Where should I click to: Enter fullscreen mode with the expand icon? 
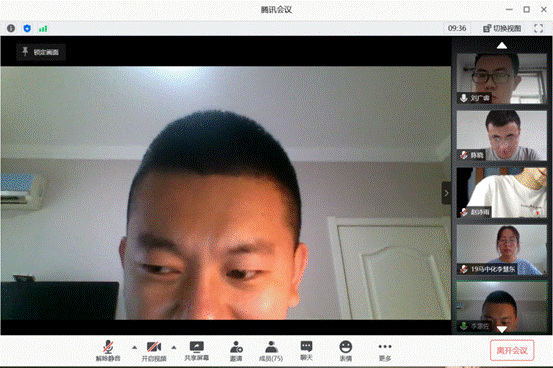click(x=538, y=28)
